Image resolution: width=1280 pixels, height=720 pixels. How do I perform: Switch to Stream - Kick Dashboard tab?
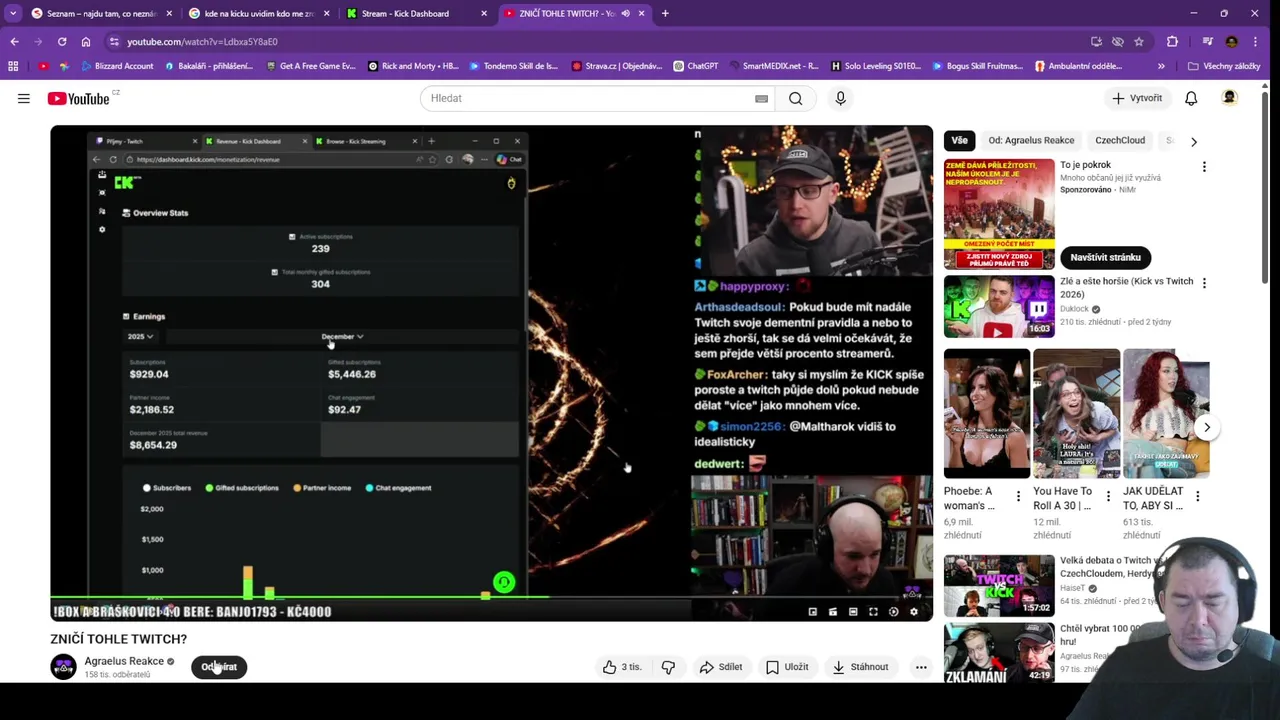coord(416,13)
